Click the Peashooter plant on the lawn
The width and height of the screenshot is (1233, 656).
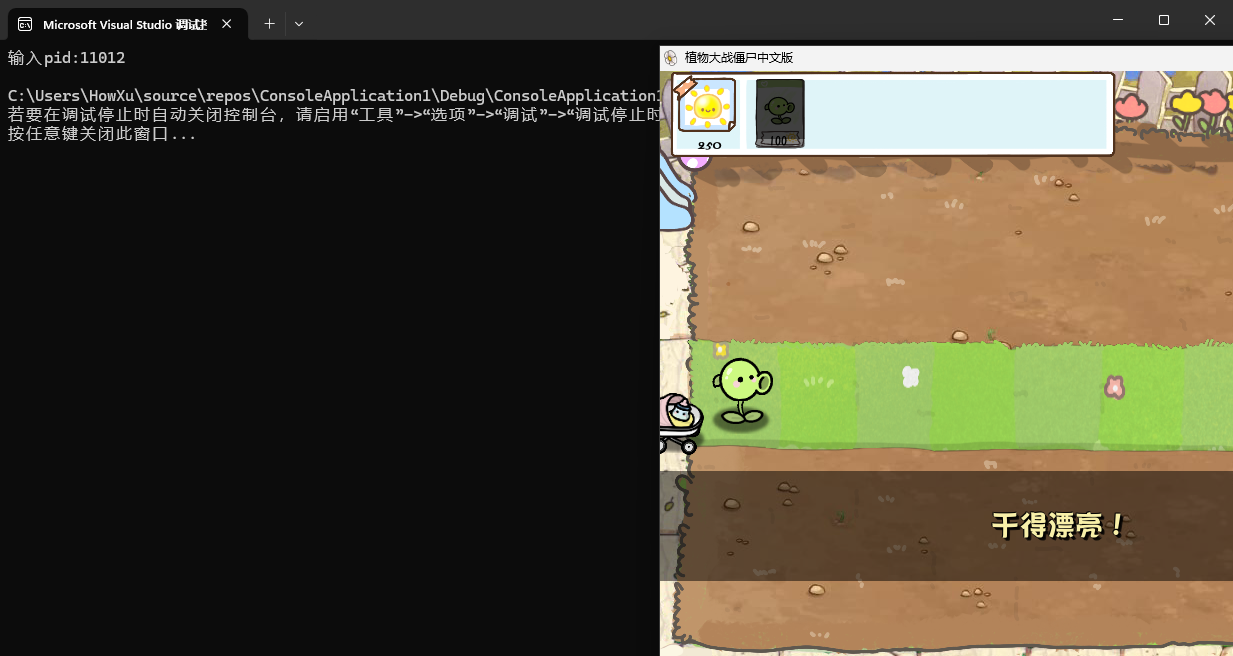pyautogui.click(x=741, y=388)
